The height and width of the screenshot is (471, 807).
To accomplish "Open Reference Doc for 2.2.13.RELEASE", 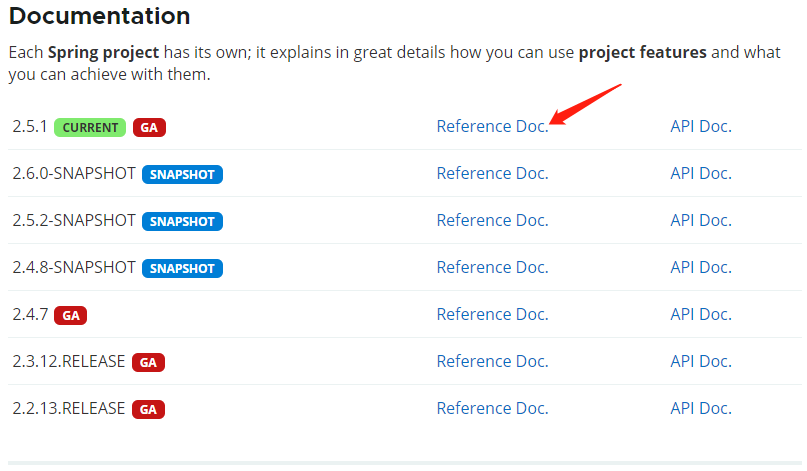I will click(492, 409).
